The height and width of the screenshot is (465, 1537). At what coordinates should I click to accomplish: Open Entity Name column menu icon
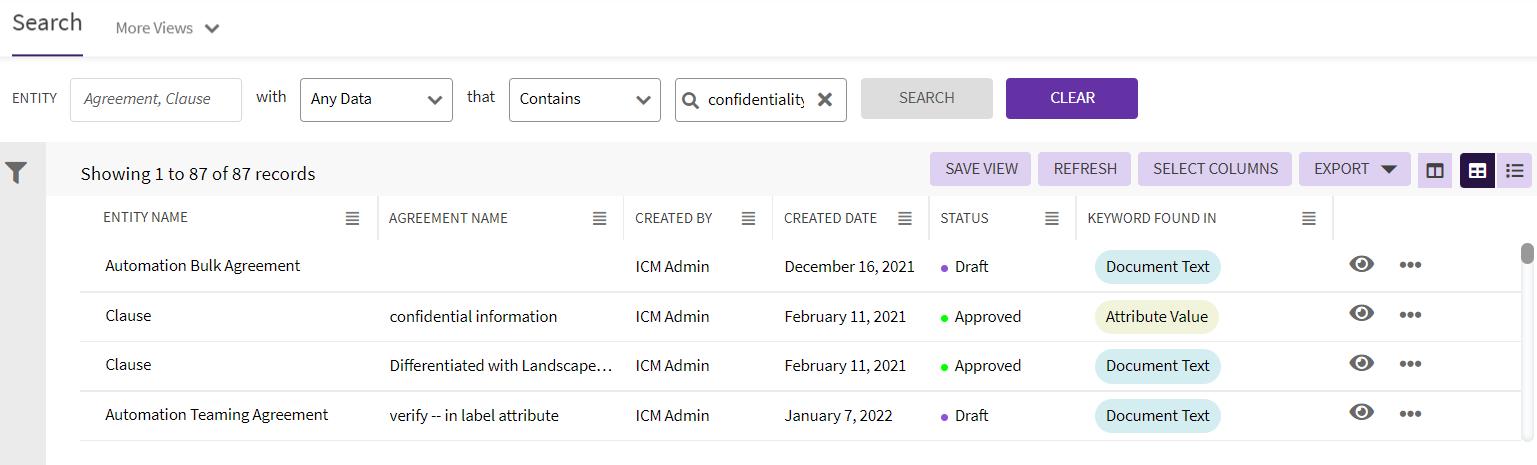(352, 218)
